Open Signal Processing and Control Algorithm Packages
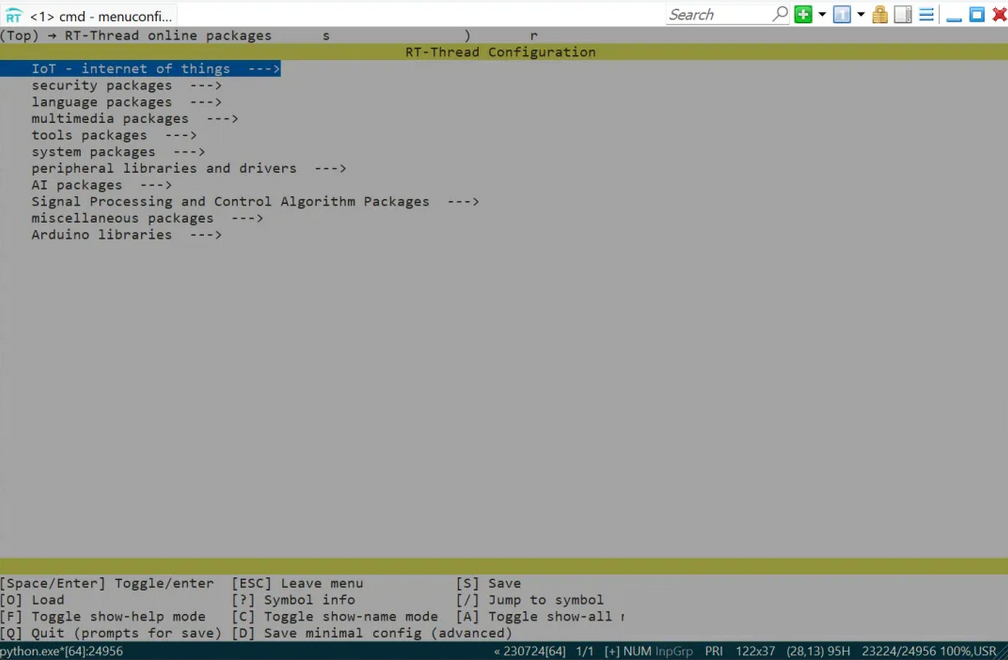Screen dimensions: 1008x660 click(255, 202)
